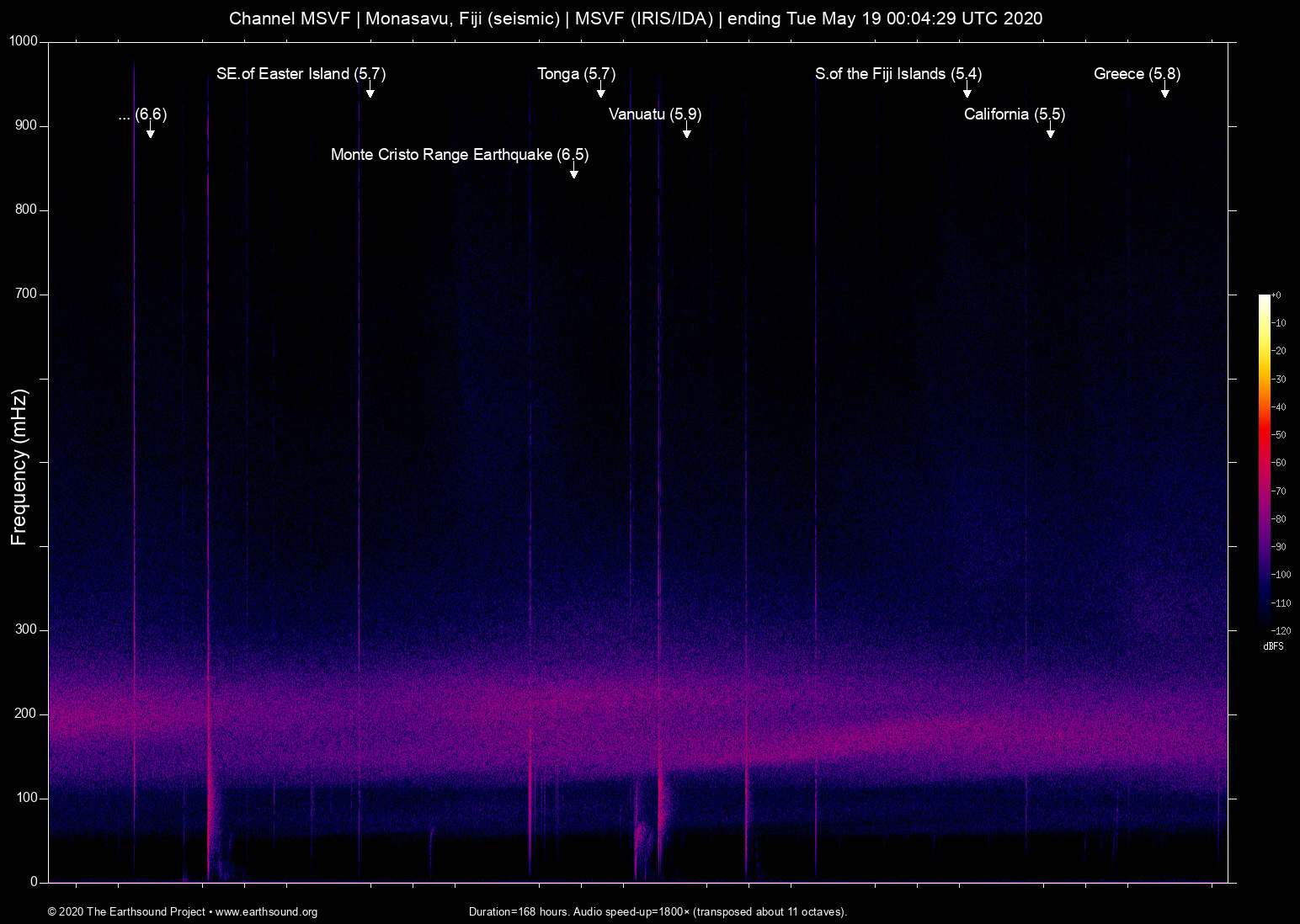Select the 'Tonga (5.7)' event label
This screenshot has width=1300, height=924.
(x=577, y=74)
